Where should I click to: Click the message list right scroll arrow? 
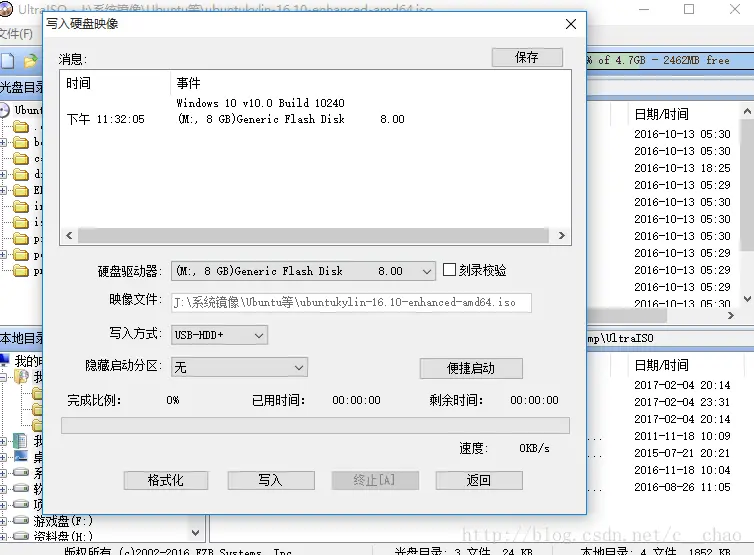click(x=561, y=236)
